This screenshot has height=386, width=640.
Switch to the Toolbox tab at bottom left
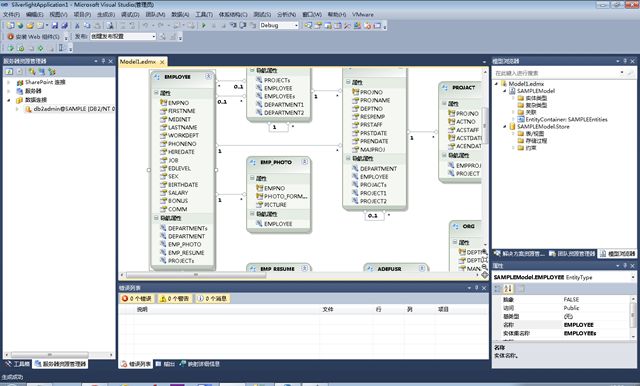[18, 364]
